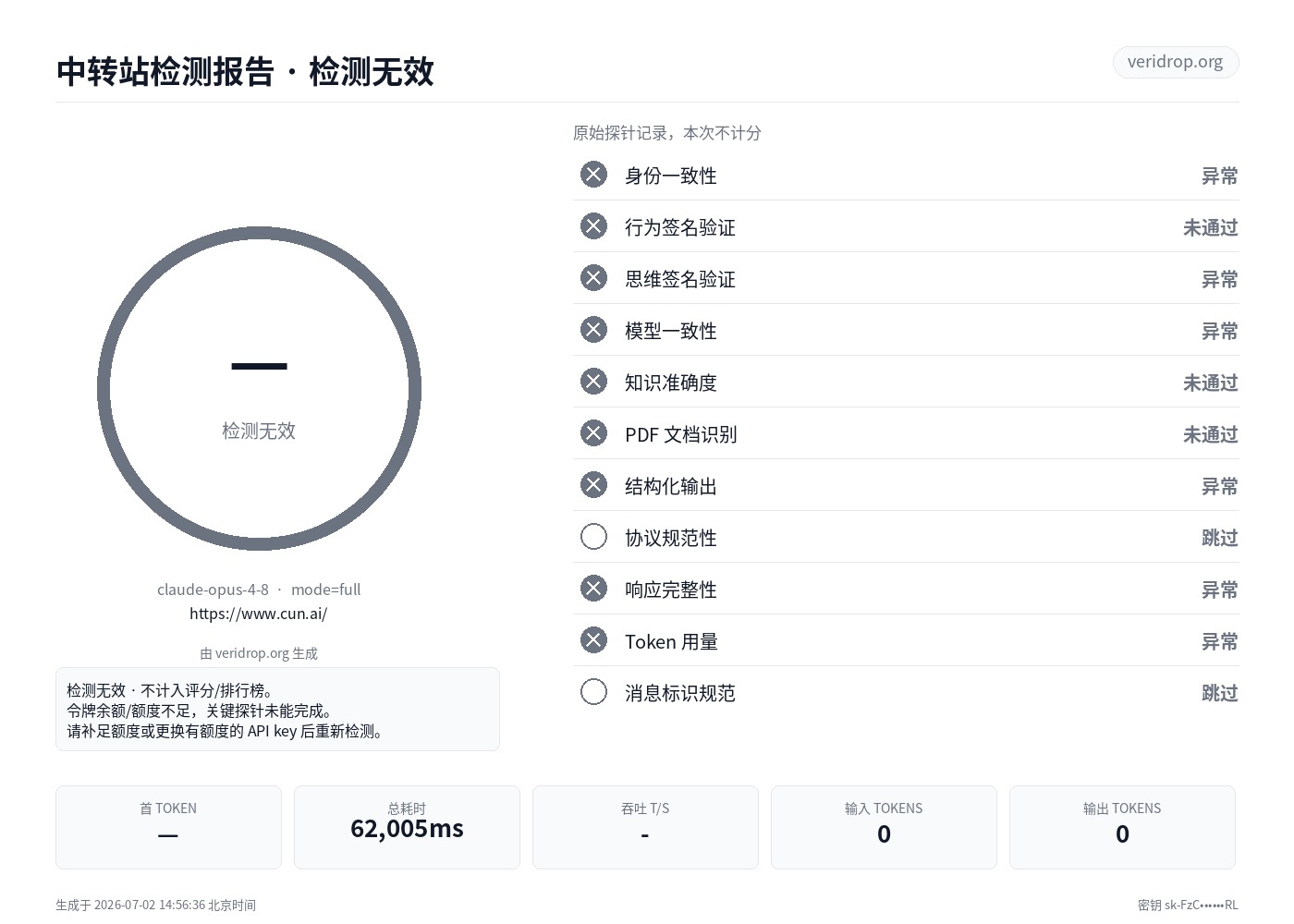Click the 总耗时 62,005ms stat card

click(x=407, y=827)
